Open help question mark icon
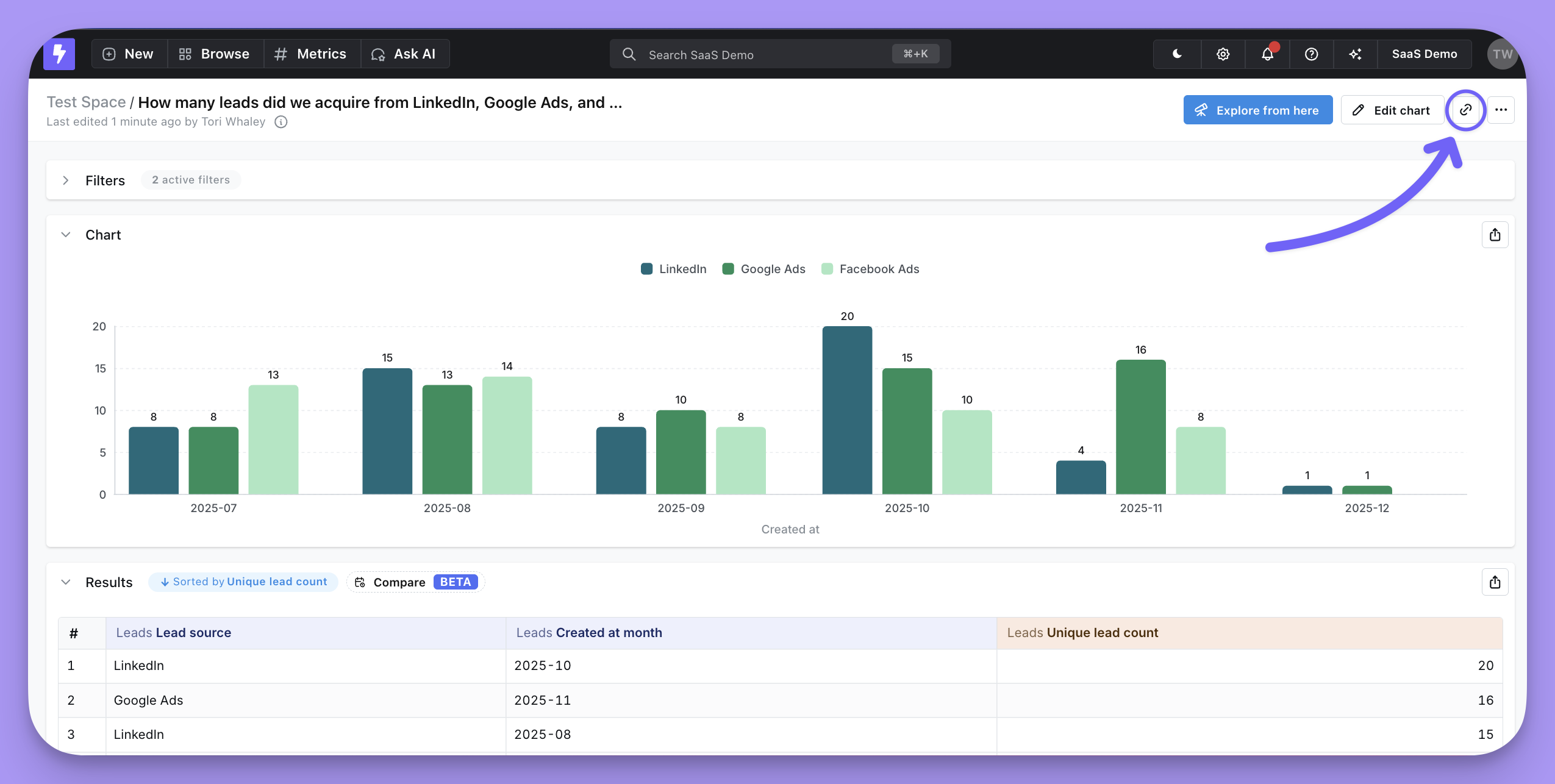The height and width of the screenshot is (784, 1555). [x=1311, y=54]
